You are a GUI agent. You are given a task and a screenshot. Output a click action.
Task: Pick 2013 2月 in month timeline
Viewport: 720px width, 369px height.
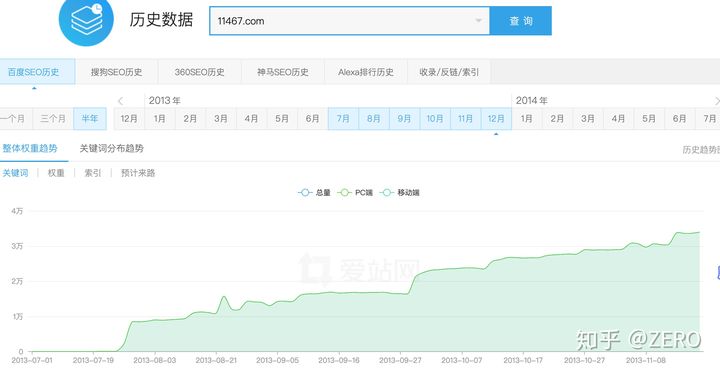pos(190,119)
